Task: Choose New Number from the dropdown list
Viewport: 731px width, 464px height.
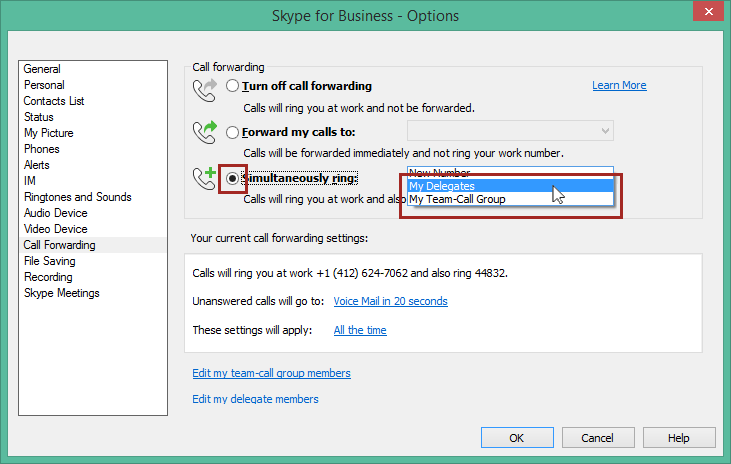Action: (x=510, y=173)
